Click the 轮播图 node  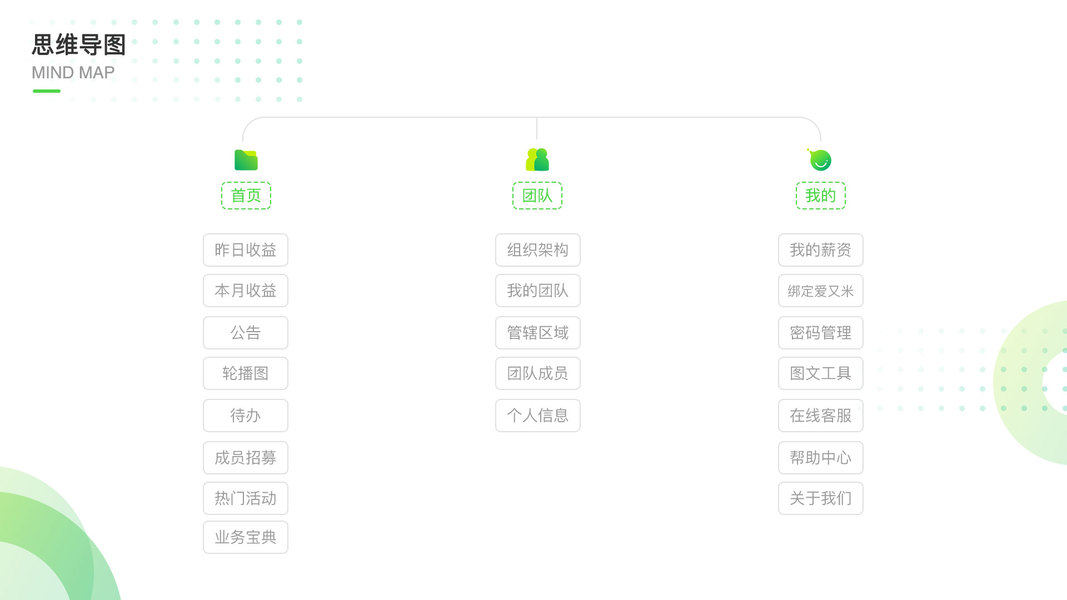246,373
